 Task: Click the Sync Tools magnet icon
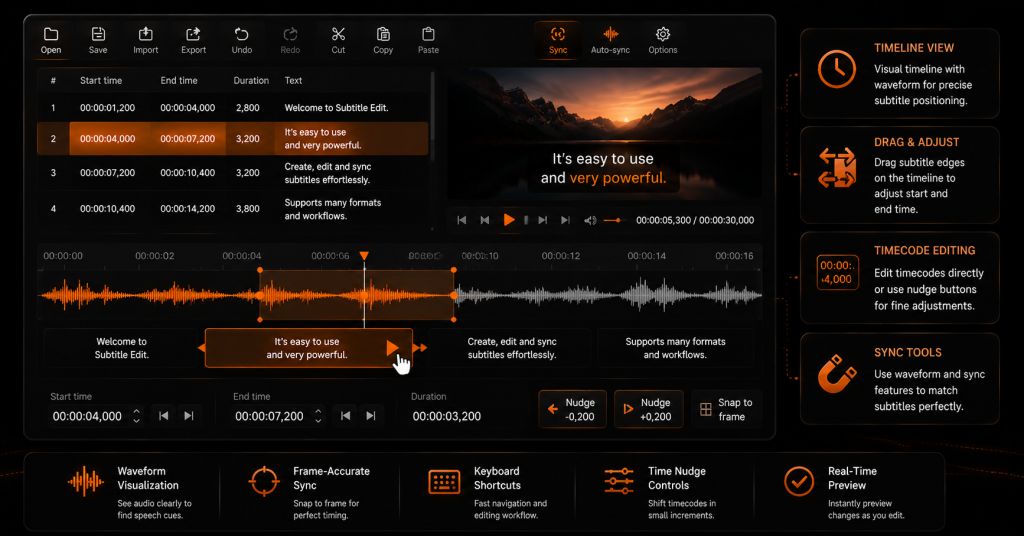tap(837, 373)
